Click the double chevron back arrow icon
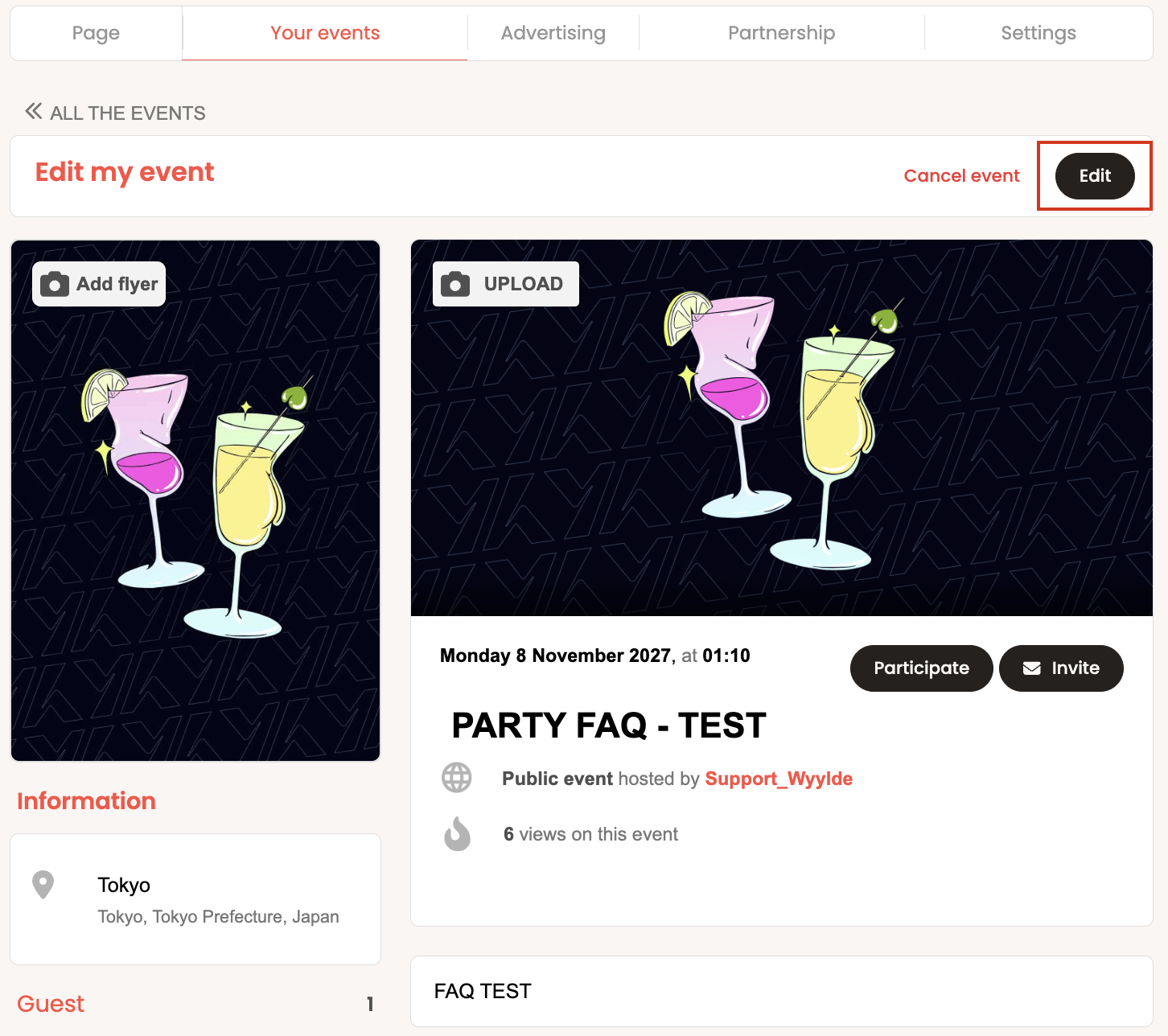1168x1036 pixels. pyautogui.click(x=33, y=111)
